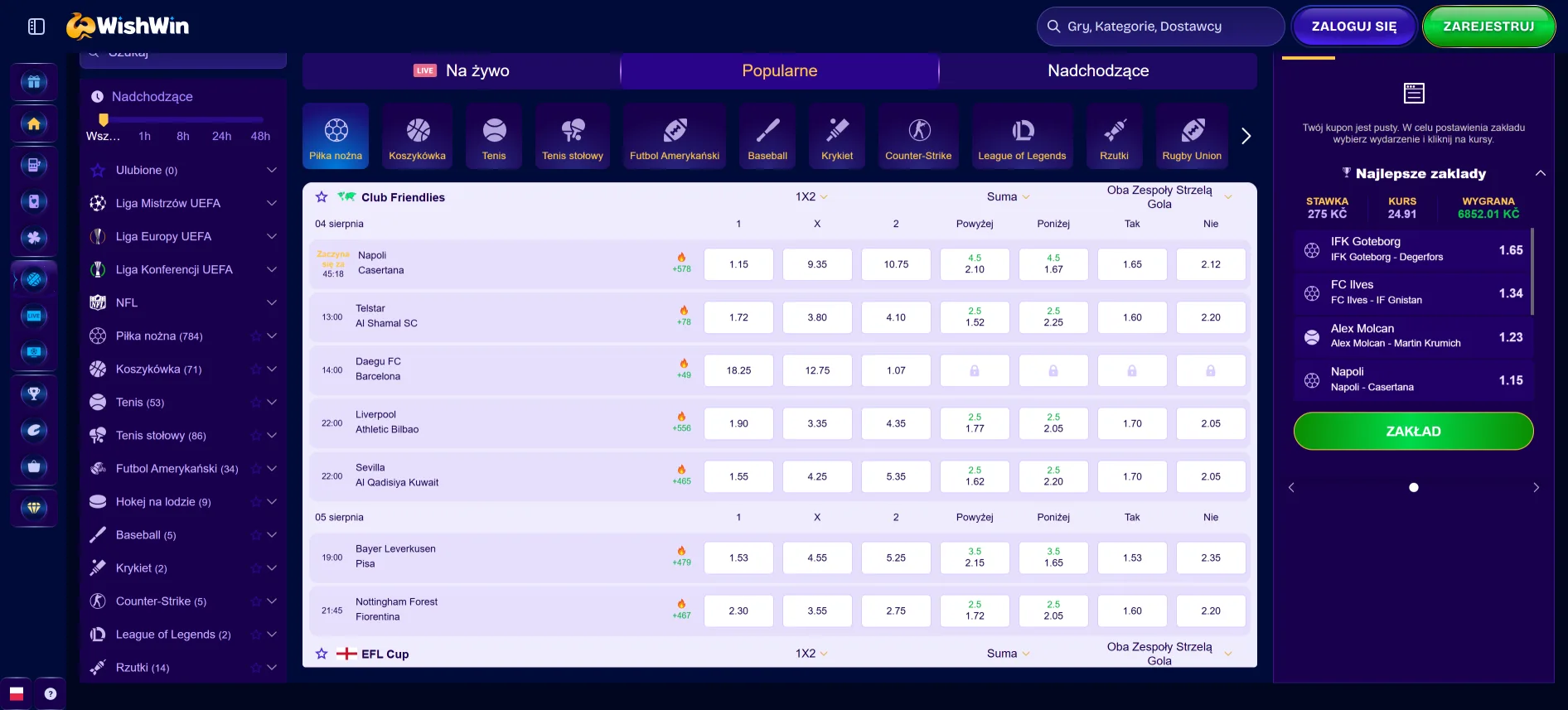The image size is (1568, 710).
Task: Open the gift bonuses icon in sidebar
Action: coord(34,82)
